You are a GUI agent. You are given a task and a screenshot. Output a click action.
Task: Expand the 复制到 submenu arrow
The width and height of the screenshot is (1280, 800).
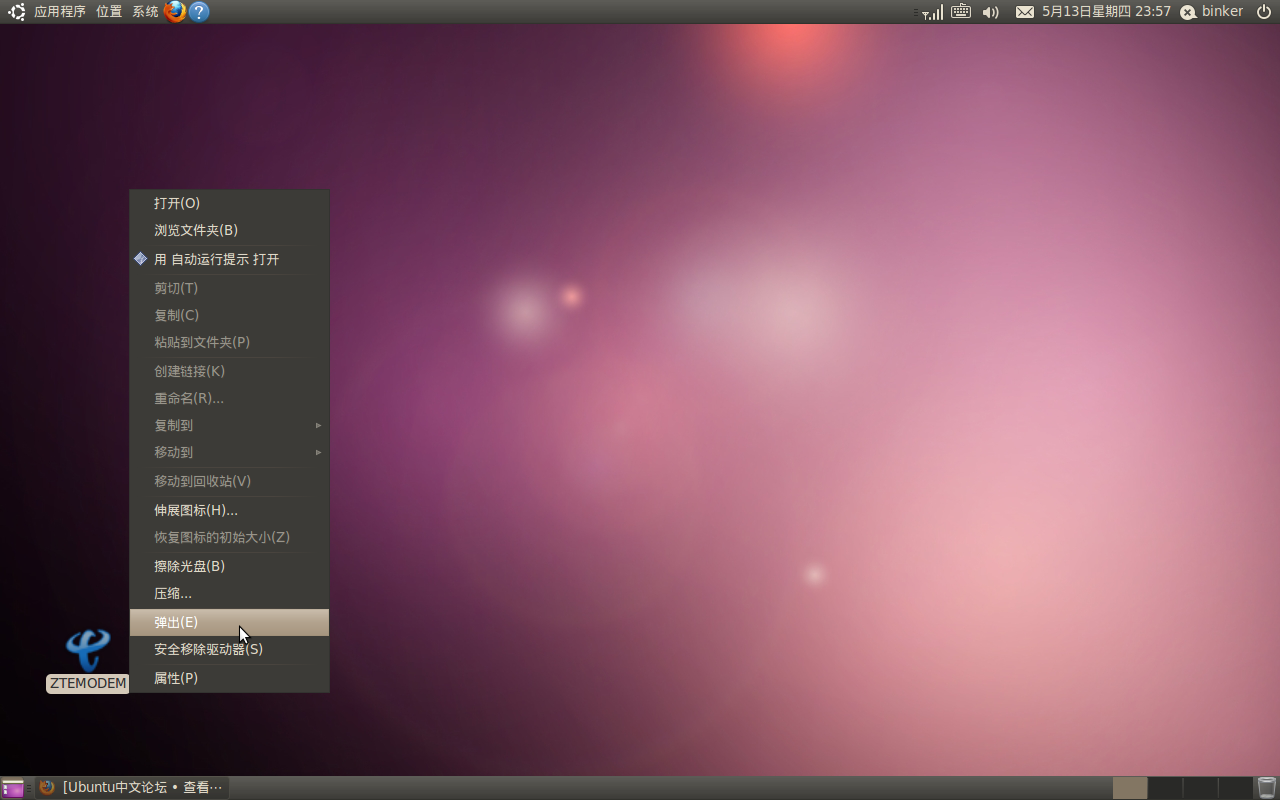(319, 425)
